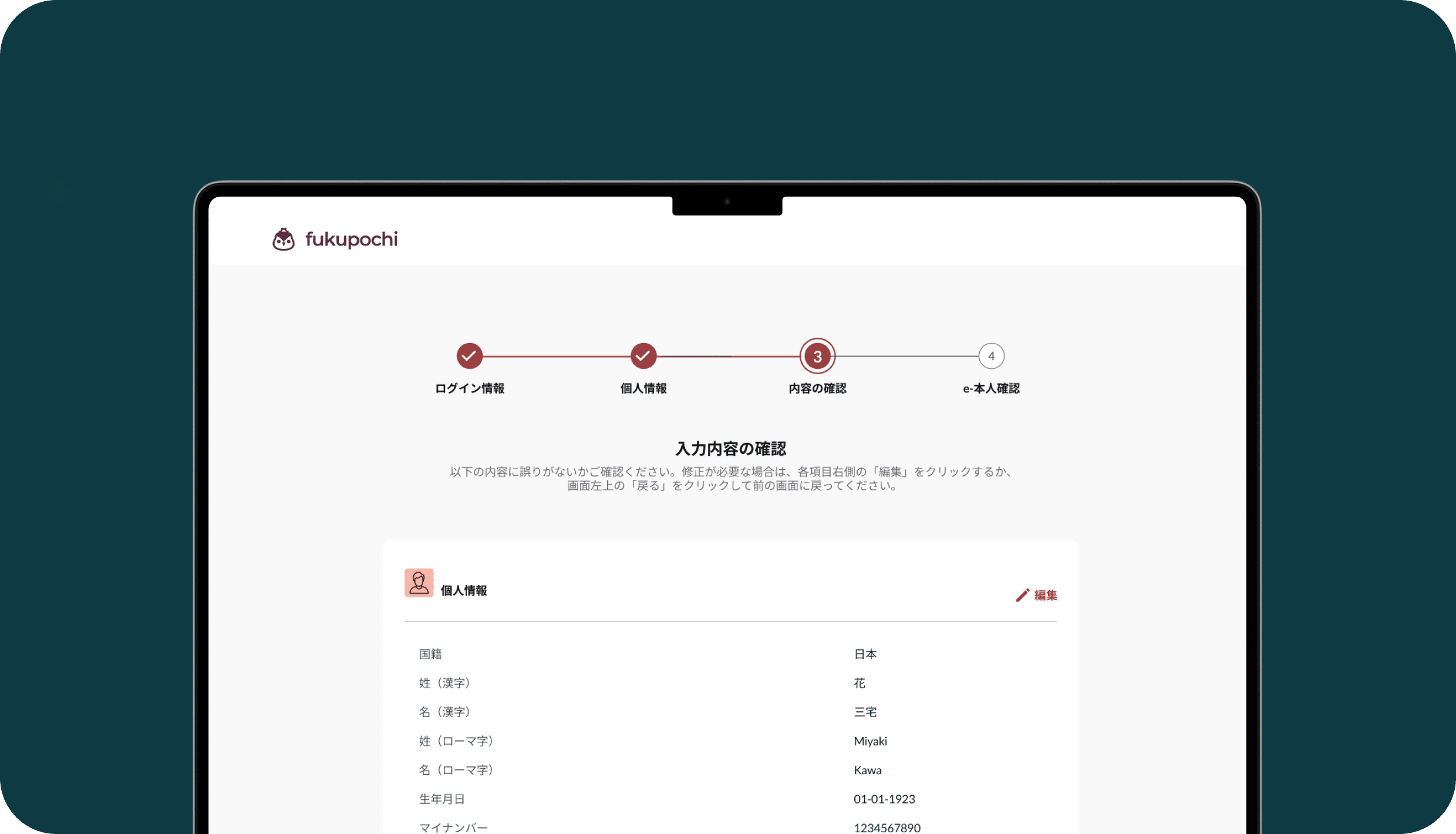Click the 名（ローマ字） value Kawa
The width and height of the screenshot is (1456, 834).
(x=867, y=770)
